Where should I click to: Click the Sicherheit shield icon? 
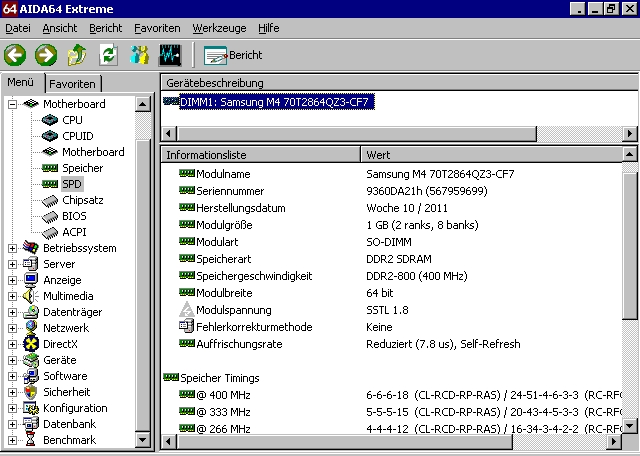[31, 392]
